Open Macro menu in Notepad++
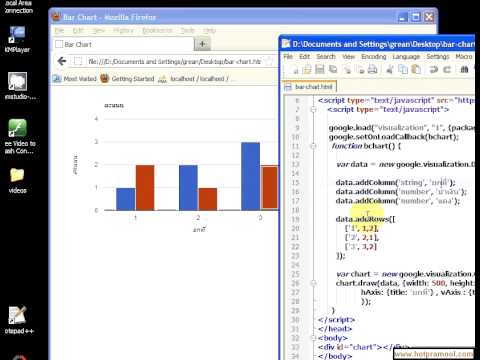 click(x=464, y=56)
